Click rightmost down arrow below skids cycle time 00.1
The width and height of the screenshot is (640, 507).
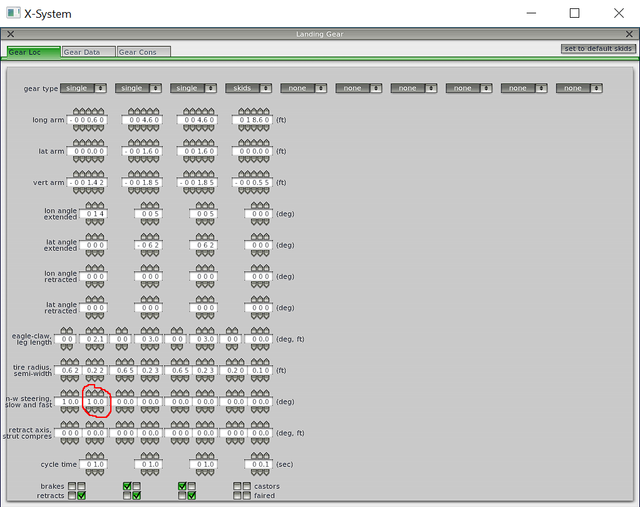click(266, 473)
